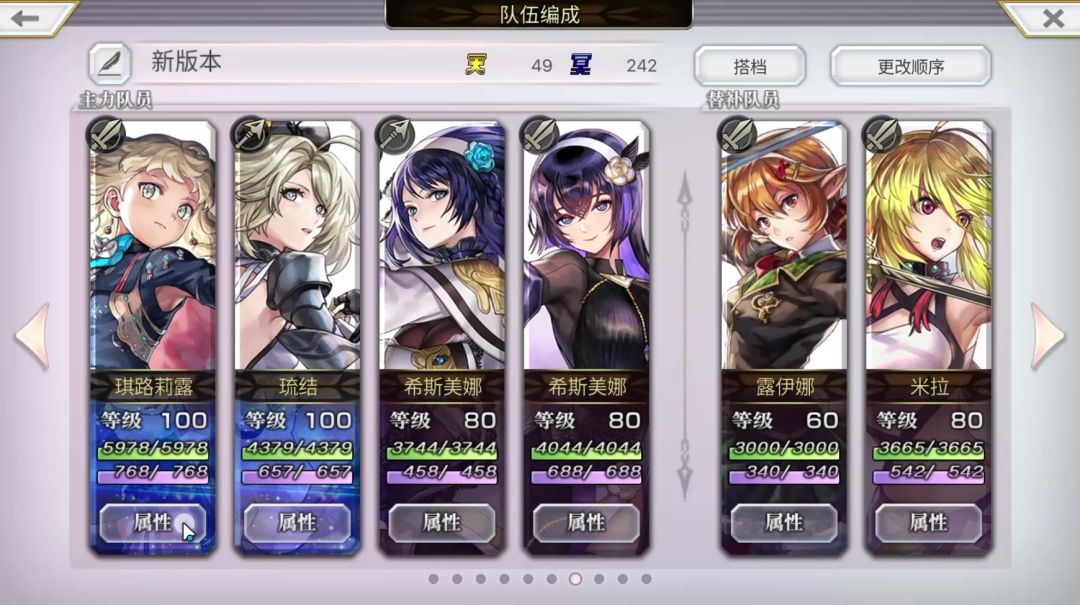This screenshot has height=605, width=1080.
Task: Select the first team page dot
Action: (x=433, y=579)
